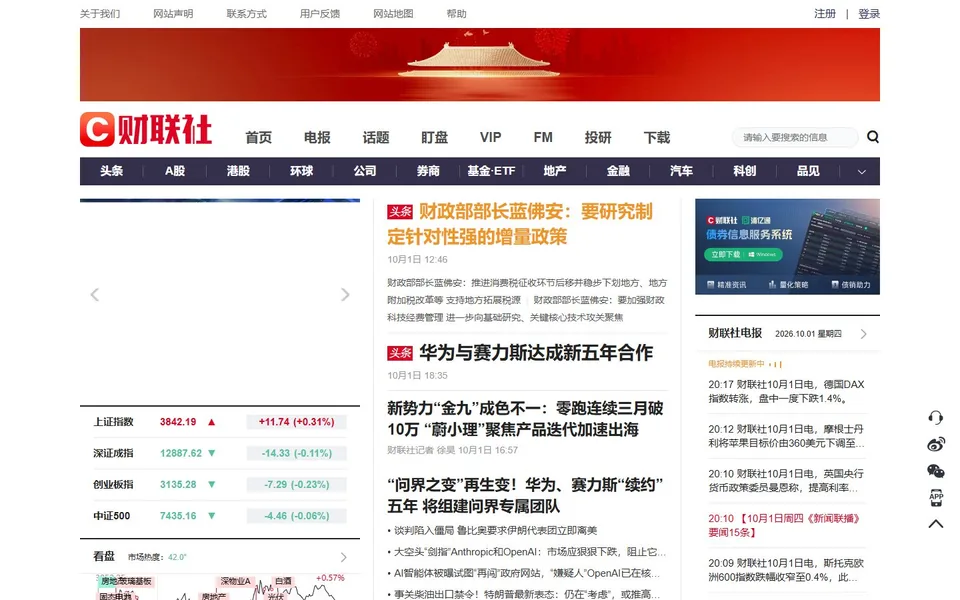The height and width of the screenshot is (600, 960).
Task: Open "问界之变"再生变 article
Action: pos(525,495)
